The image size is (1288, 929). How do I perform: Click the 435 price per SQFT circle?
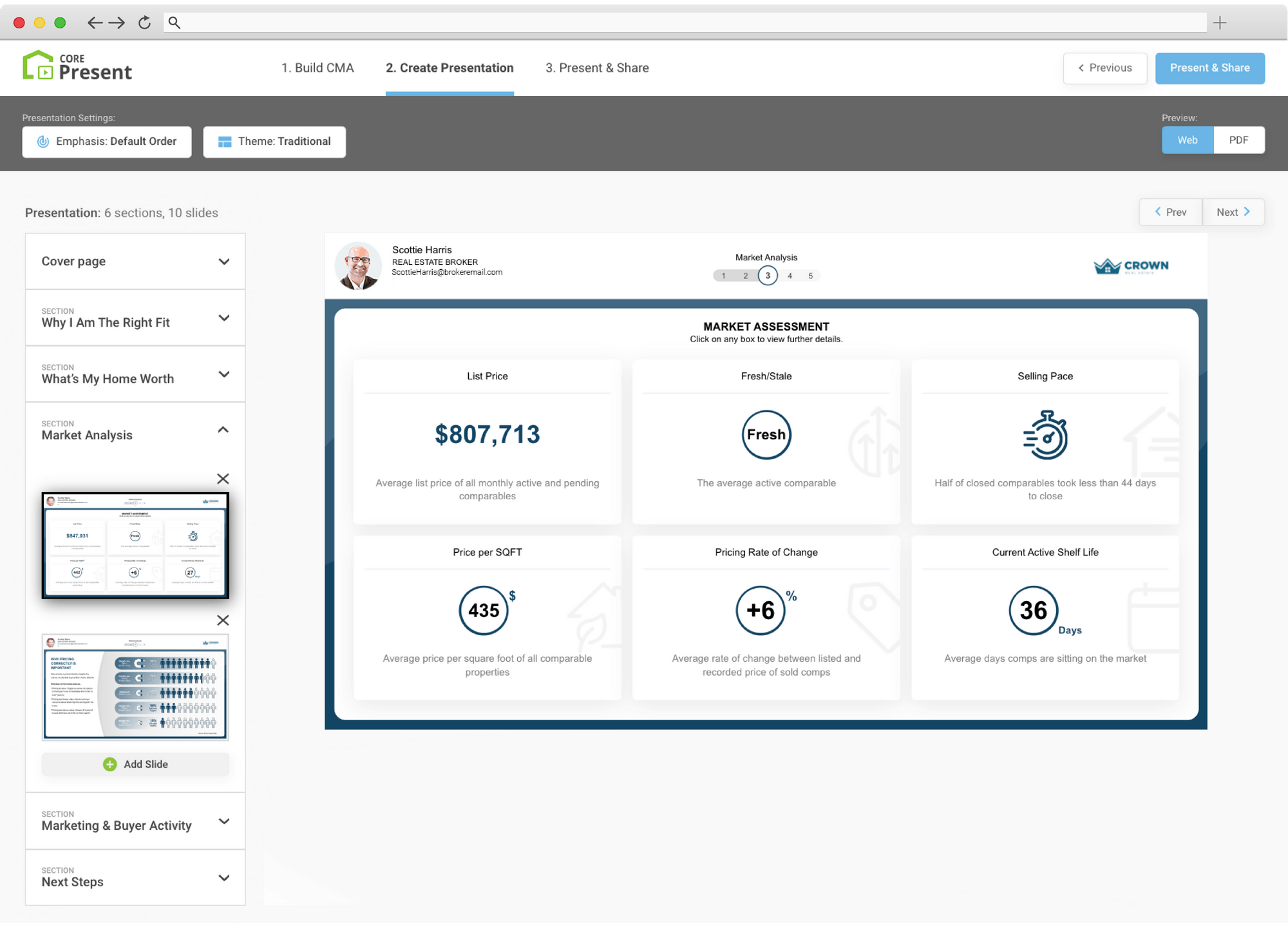coord(484,610)
